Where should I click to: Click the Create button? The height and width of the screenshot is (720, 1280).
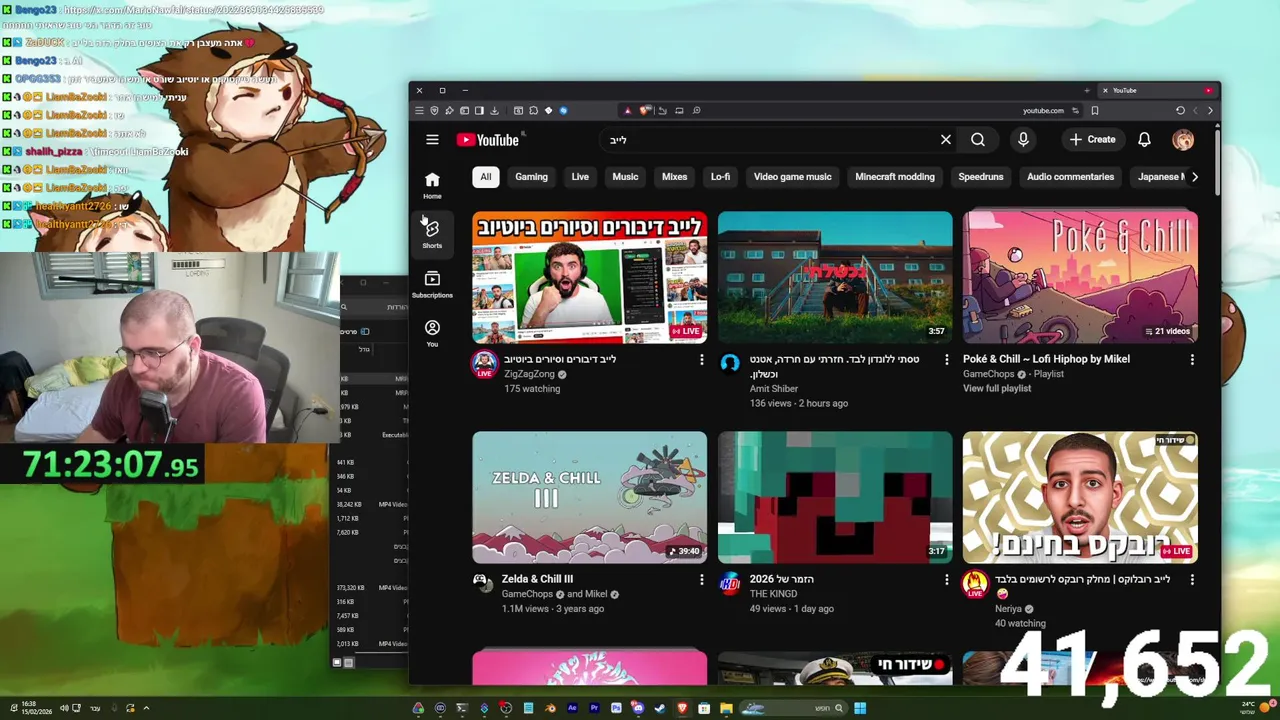click(x=1092, y=140)
